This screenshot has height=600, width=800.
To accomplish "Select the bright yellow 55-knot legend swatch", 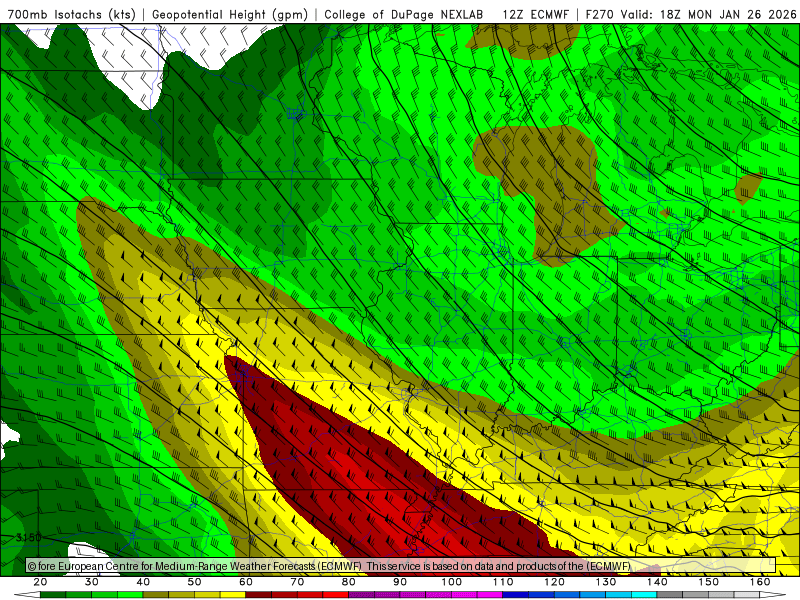I will (233, 595).
